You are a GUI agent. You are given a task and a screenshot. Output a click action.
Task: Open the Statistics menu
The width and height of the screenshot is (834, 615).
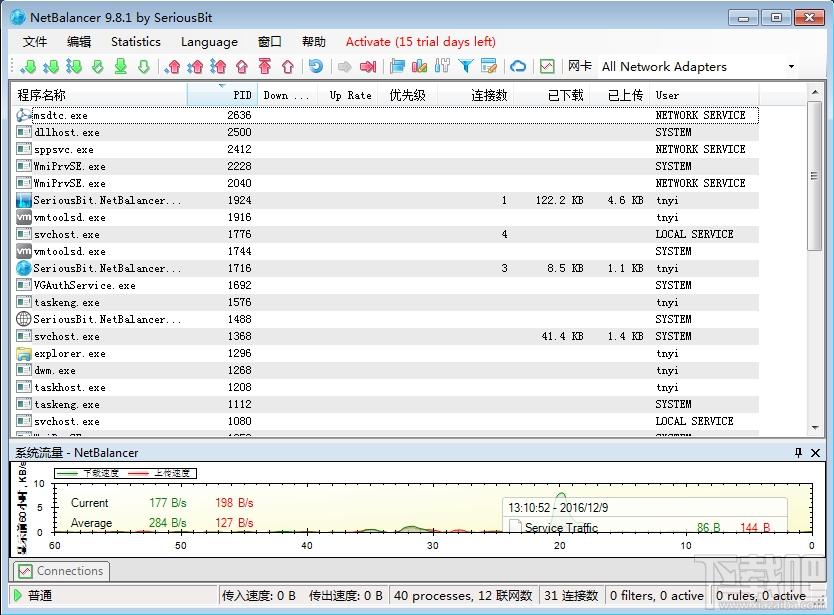pos(136,41)
